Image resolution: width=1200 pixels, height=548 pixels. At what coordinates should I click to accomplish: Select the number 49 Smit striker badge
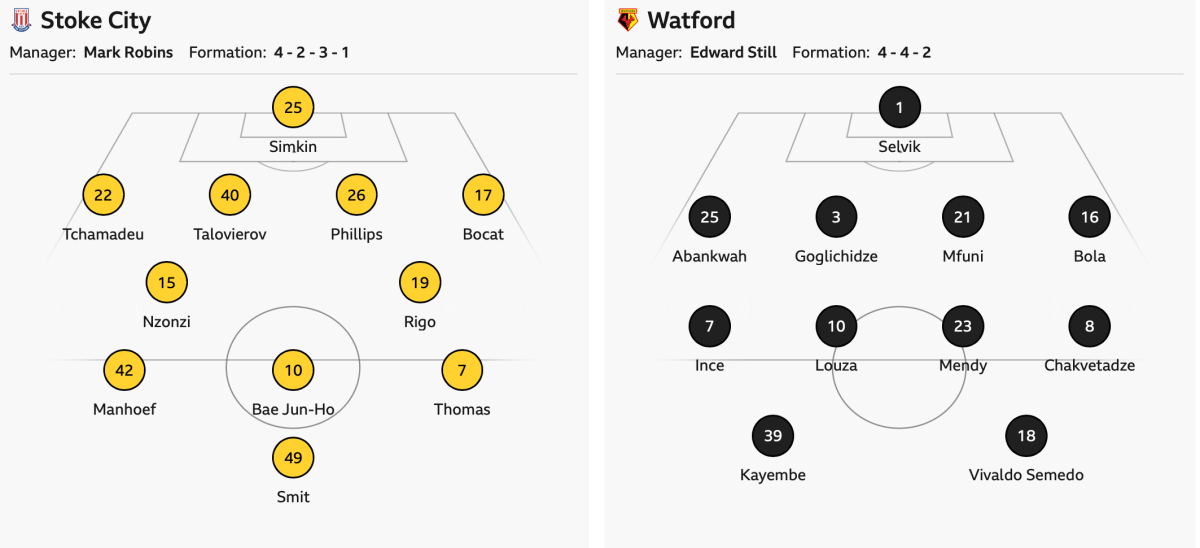(293, 457)
